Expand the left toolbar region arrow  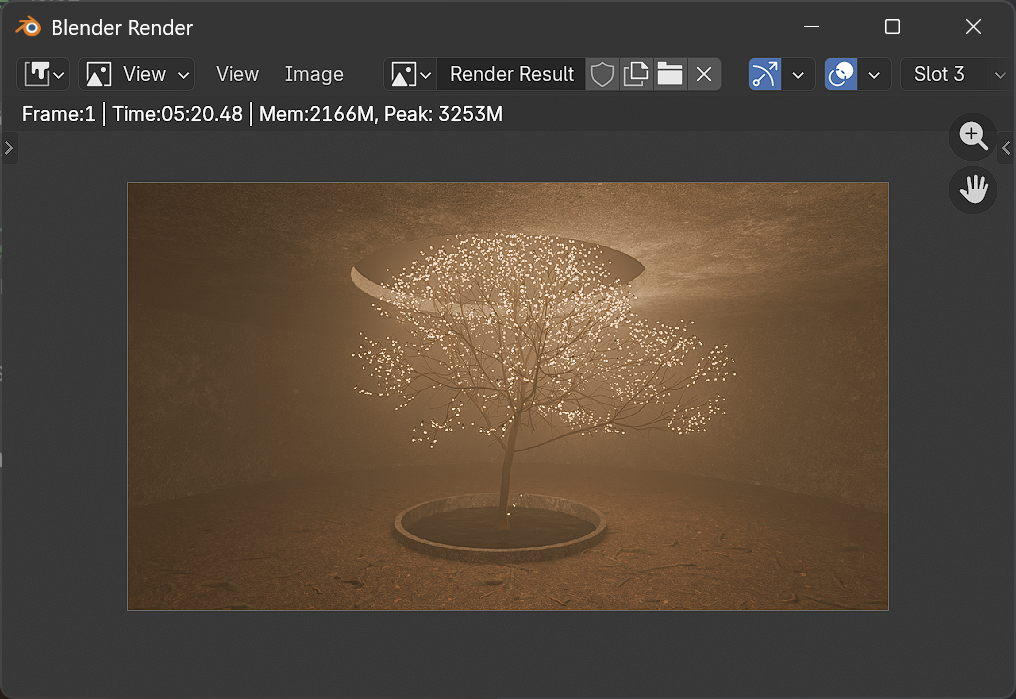(8, 149)
